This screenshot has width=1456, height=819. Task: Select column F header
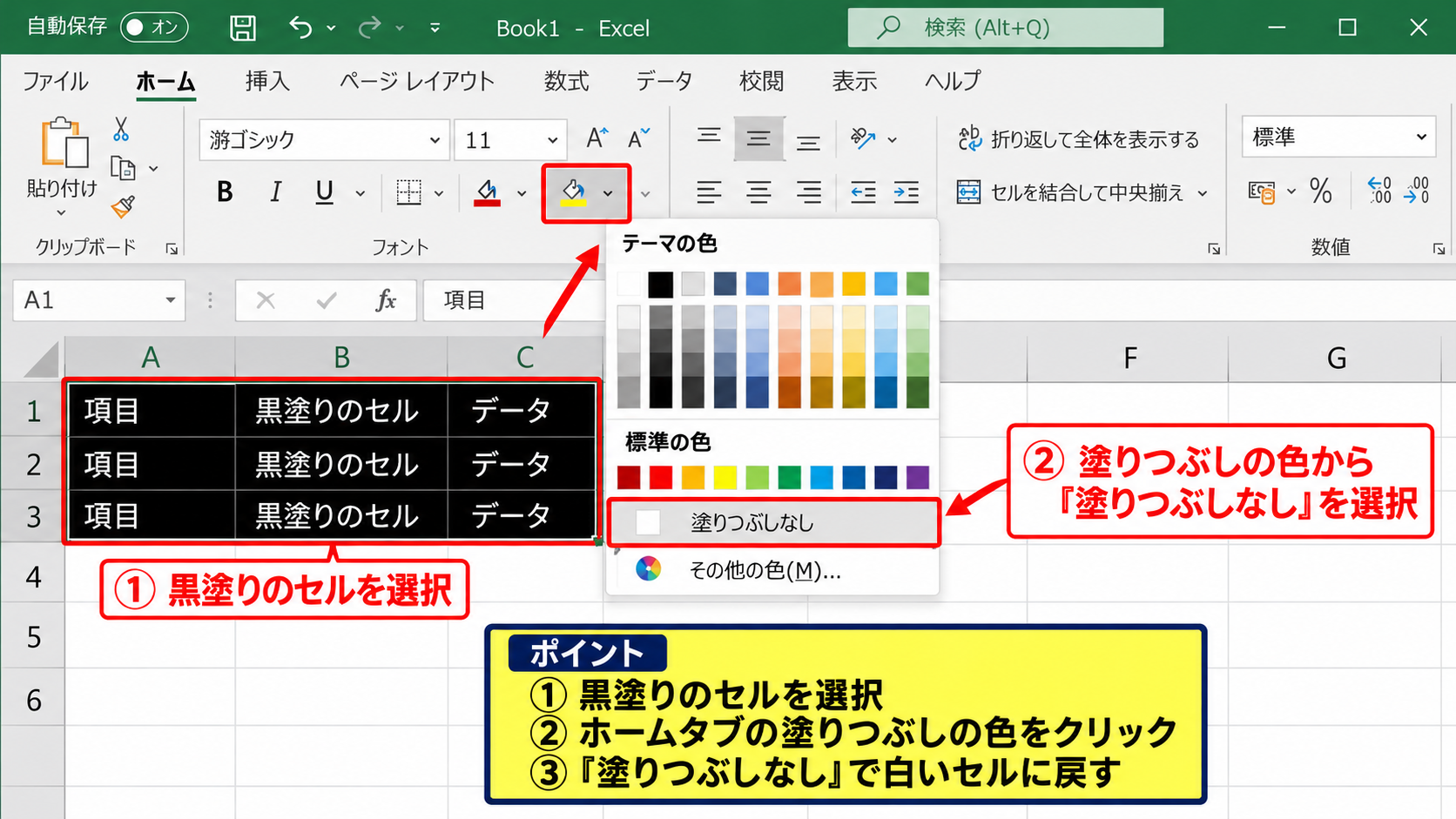click(x=1129, y=358)
